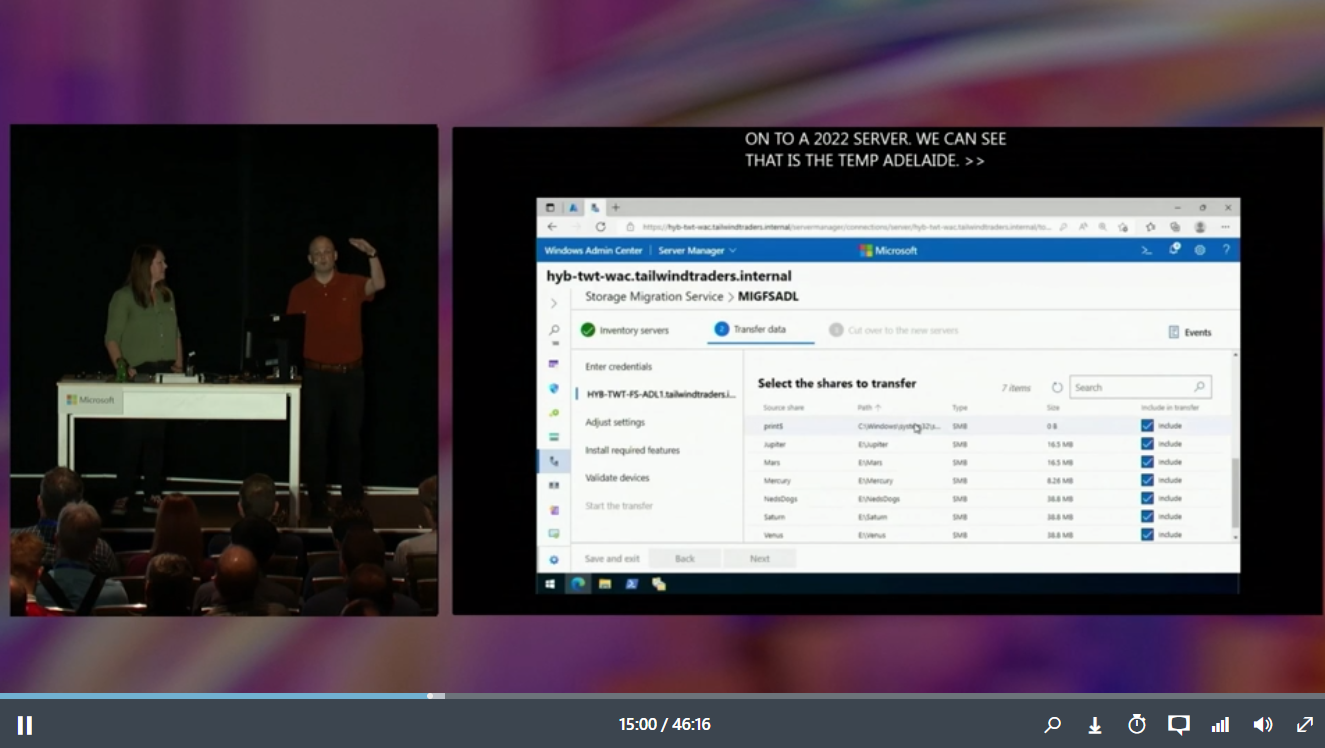1325x748 pixels.
Task: Open the notifications icon in the Admin Center header
Action: (x=1173, y=248)
